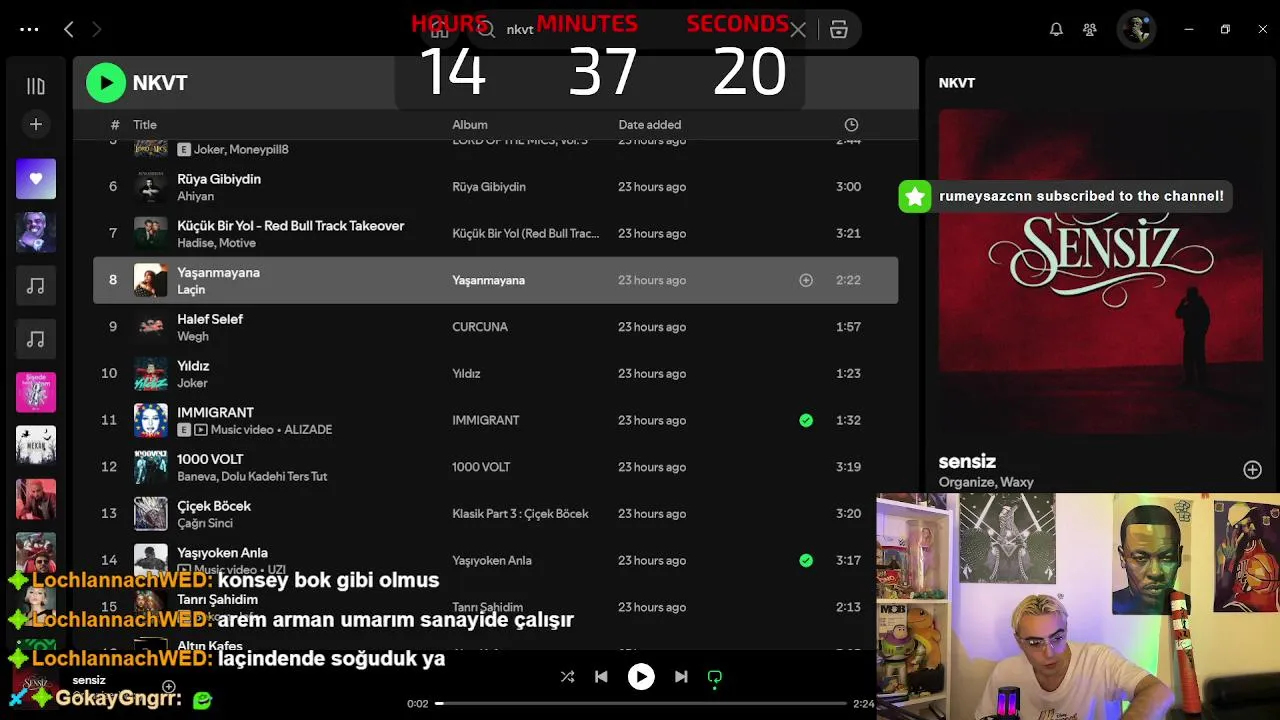Toggle shuffle playback
This screenshot has height=720, width=1280.
[x=567, y=677]
